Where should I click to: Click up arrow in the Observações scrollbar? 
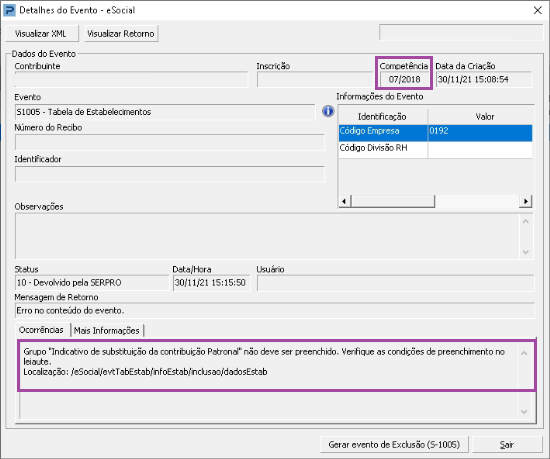click(x=525, y=221)
